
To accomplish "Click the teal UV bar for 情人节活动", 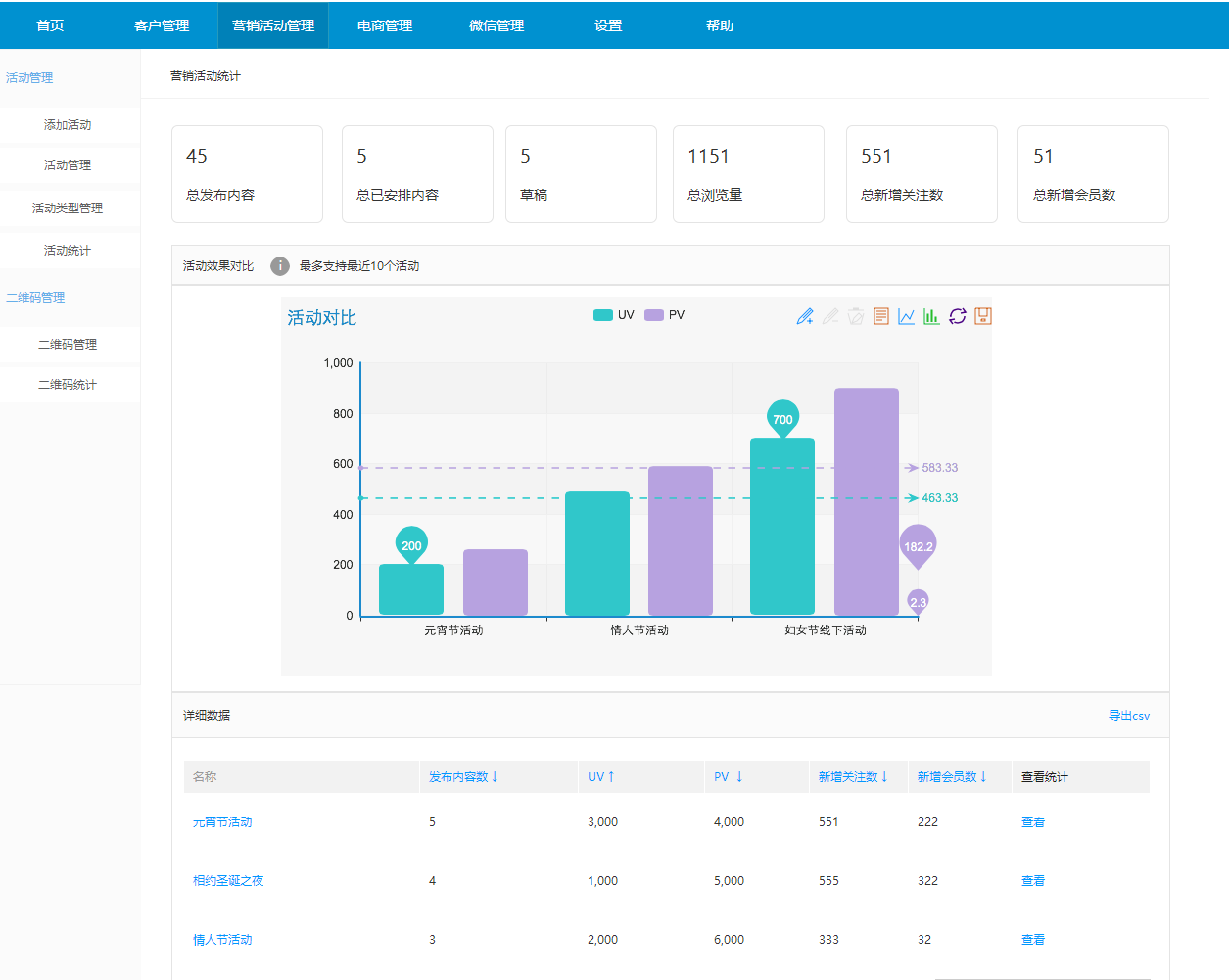I will click(597, 553).
